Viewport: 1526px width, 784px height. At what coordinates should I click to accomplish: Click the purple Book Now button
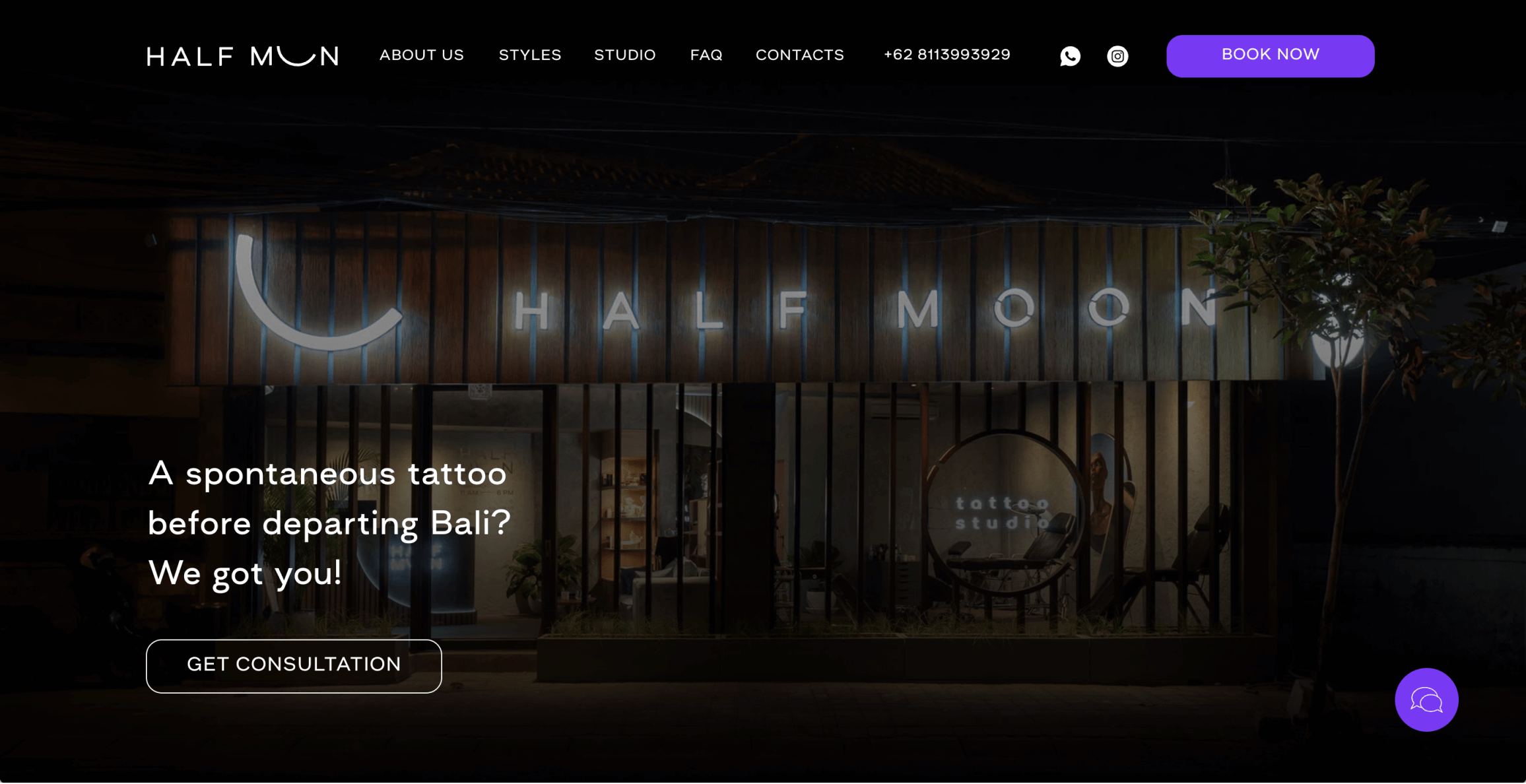pos(1269,56)
